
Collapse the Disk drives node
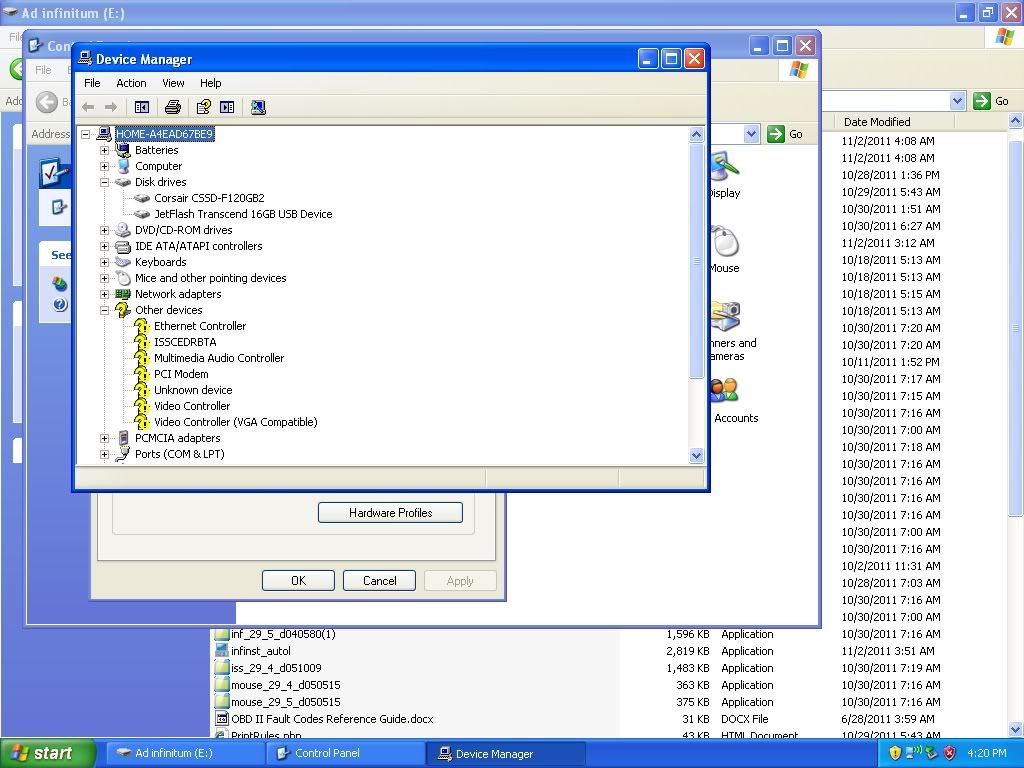(104, 182)
